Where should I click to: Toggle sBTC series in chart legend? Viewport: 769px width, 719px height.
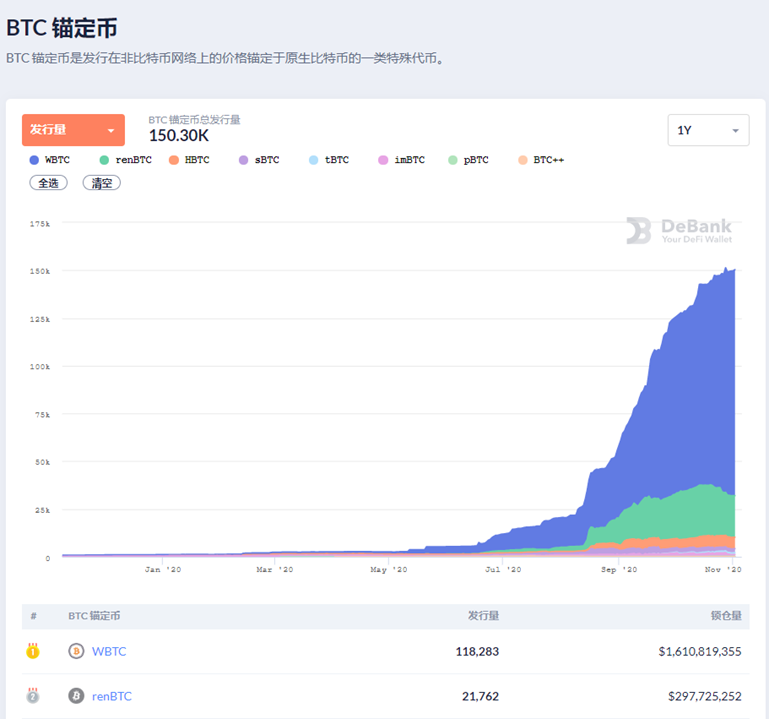tap(259, 160)
